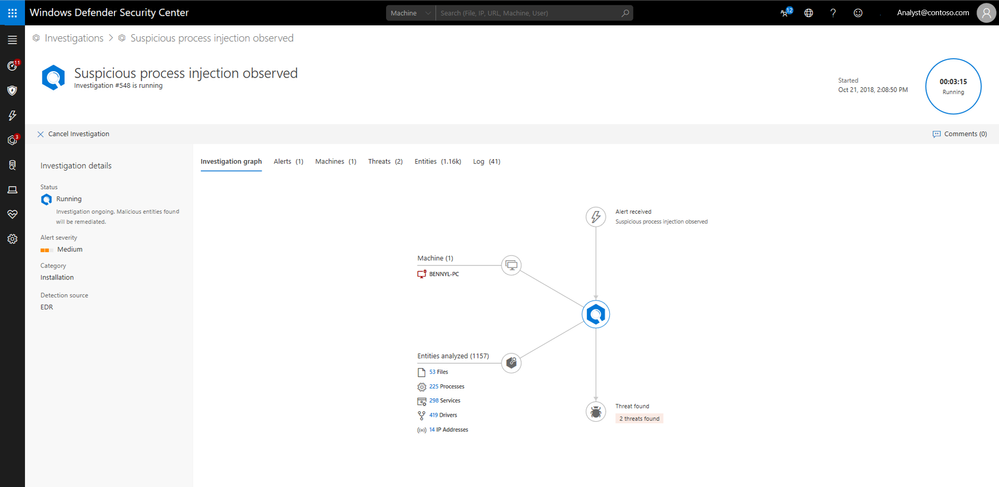This screenshot has height=487, width=999.
Task: Open the Settings gear in sidebar
Action: click(x=12, y=239)
